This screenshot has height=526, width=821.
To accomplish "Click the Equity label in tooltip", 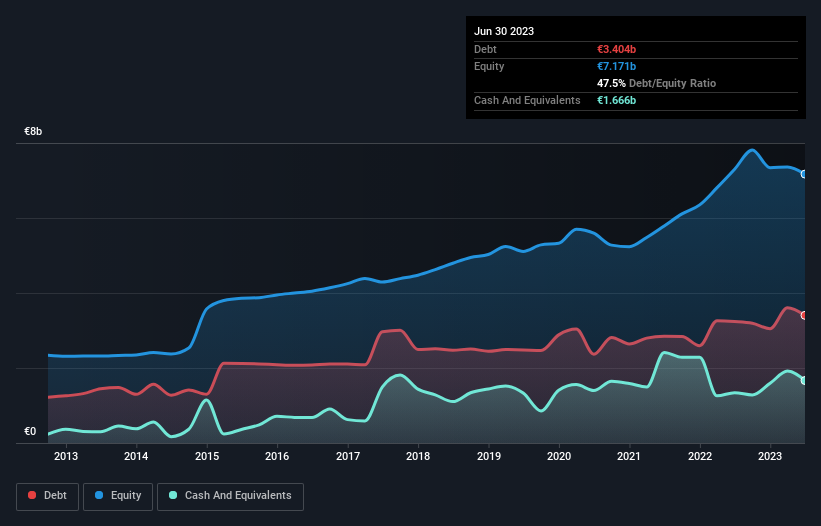I will pos(489,66).
